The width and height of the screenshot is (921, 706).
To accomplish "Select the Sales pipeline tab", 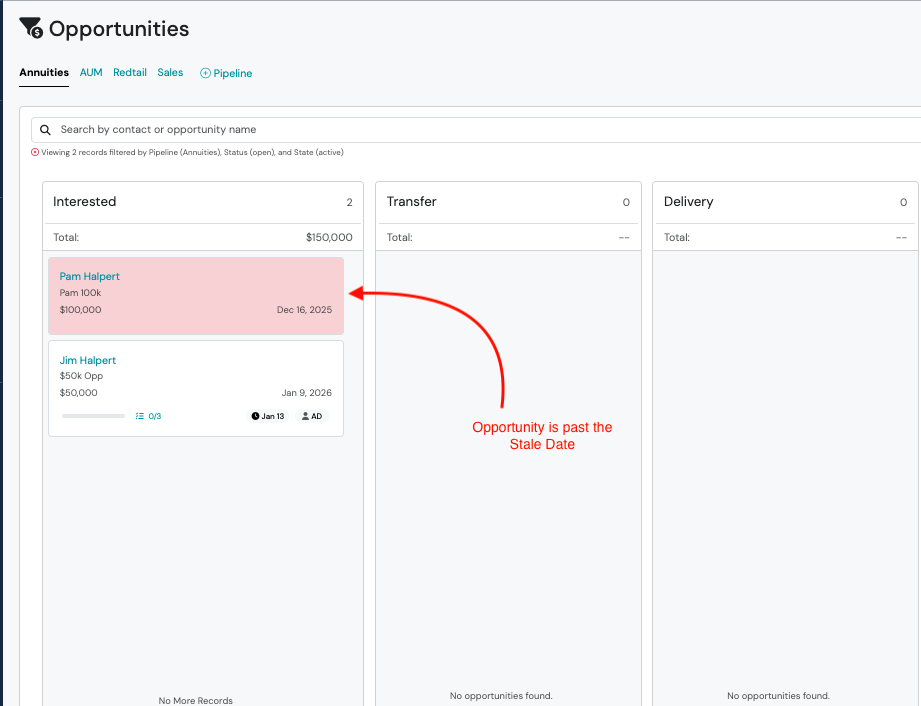I will [x=170, y=72].
